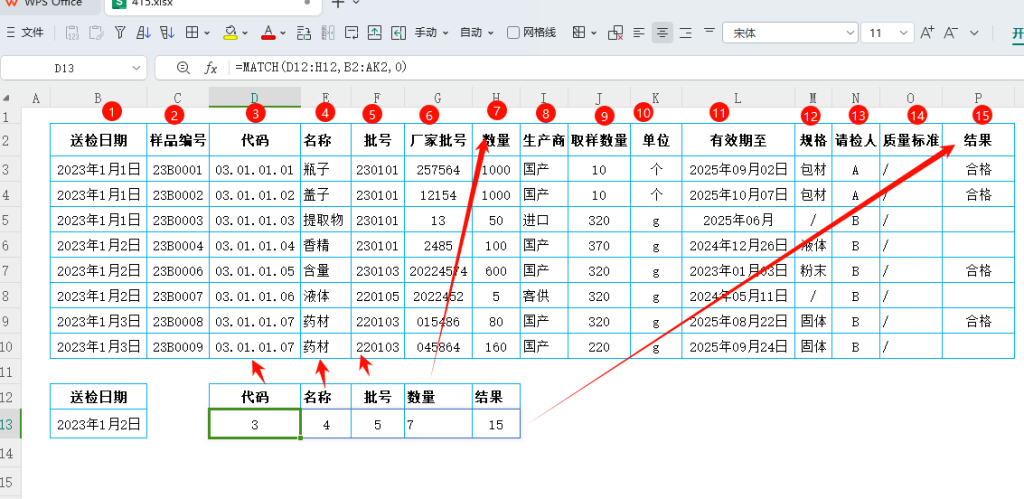Apply yellow fill color bucket
This screenshot has height=499, width=1024.
(x=230, y=33)
